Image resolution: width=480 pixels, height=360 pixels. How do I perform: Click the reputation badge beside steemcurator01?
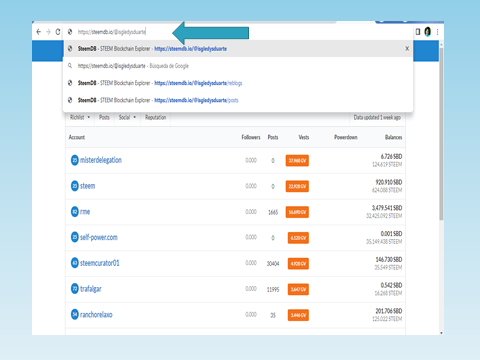pos(75,263)
